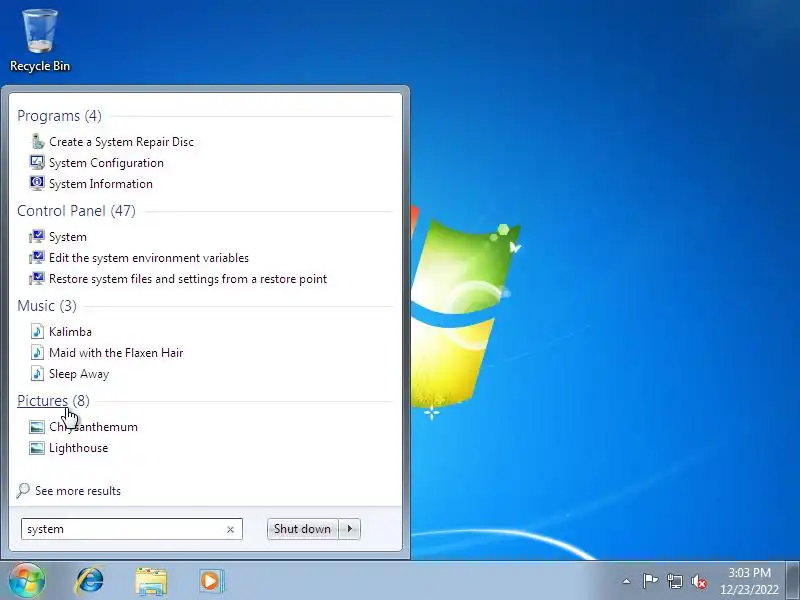Launch Internet Explorer from the taskbar
This screenshot has width=800, height=600.
pyautogui.click(x=90, y=581)
